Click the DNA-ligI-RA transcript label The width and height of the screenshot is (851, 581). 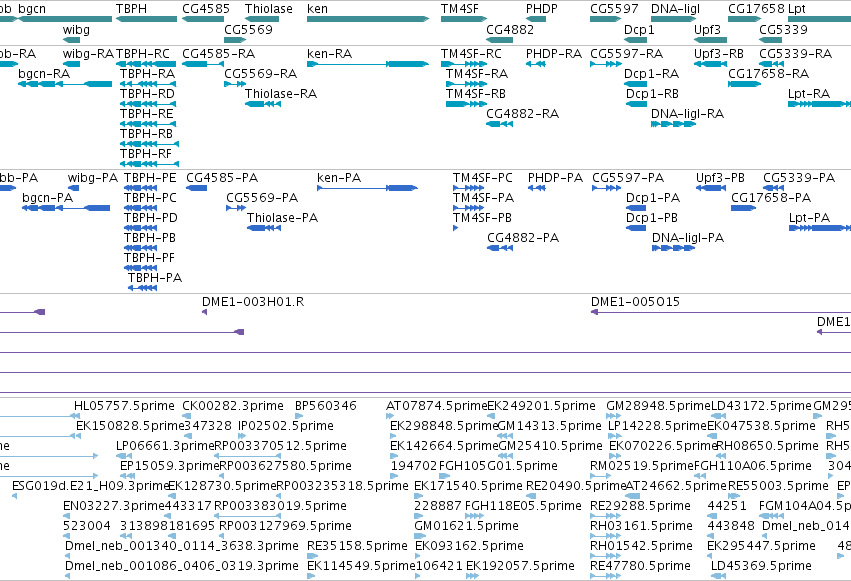[688, 114]
